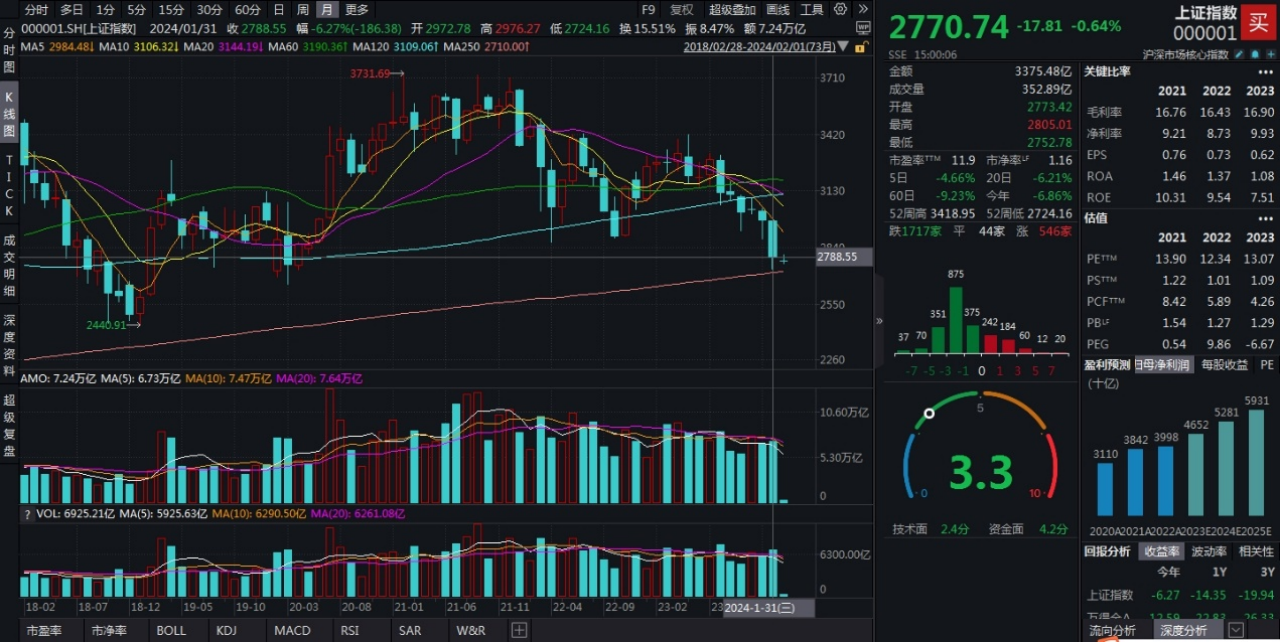Open the F9 deep data view
This screenshot has width=1280, height=642.
(x=648, y=9)
